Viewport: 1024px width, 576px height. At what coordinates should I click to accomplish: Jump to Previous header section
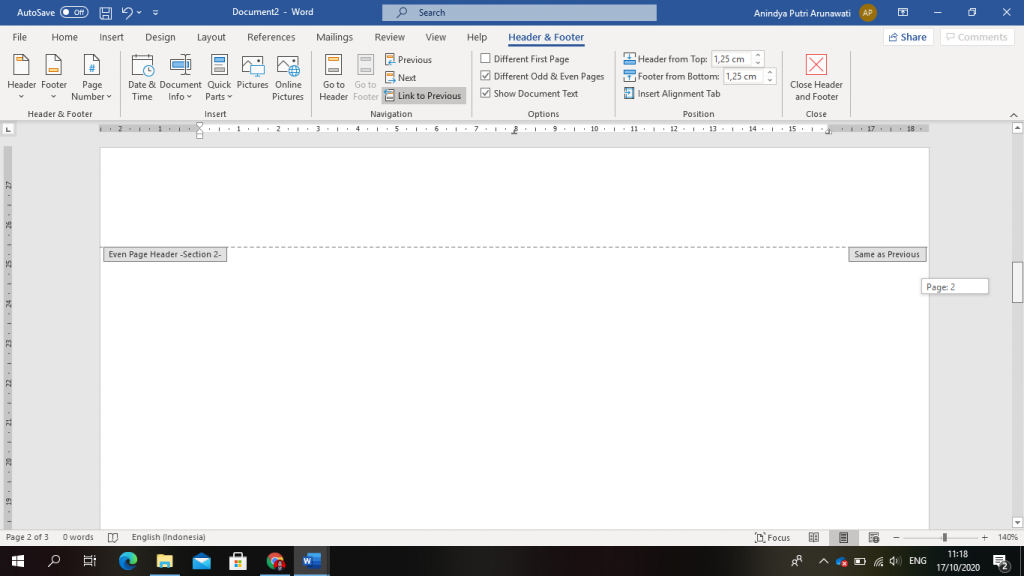point(408,59)
